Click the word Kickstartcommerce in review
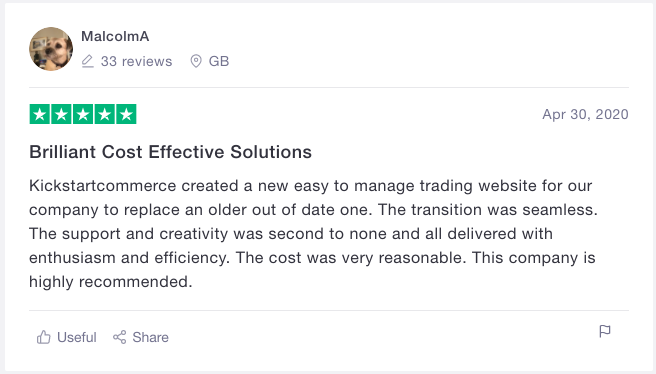Viewport: 656px width, 374px height. [102, 186]
